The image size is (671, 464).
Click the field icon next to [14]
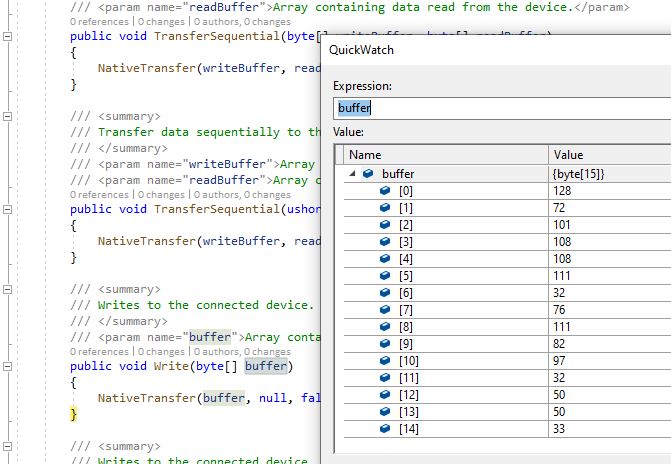(x=385, y=429)
